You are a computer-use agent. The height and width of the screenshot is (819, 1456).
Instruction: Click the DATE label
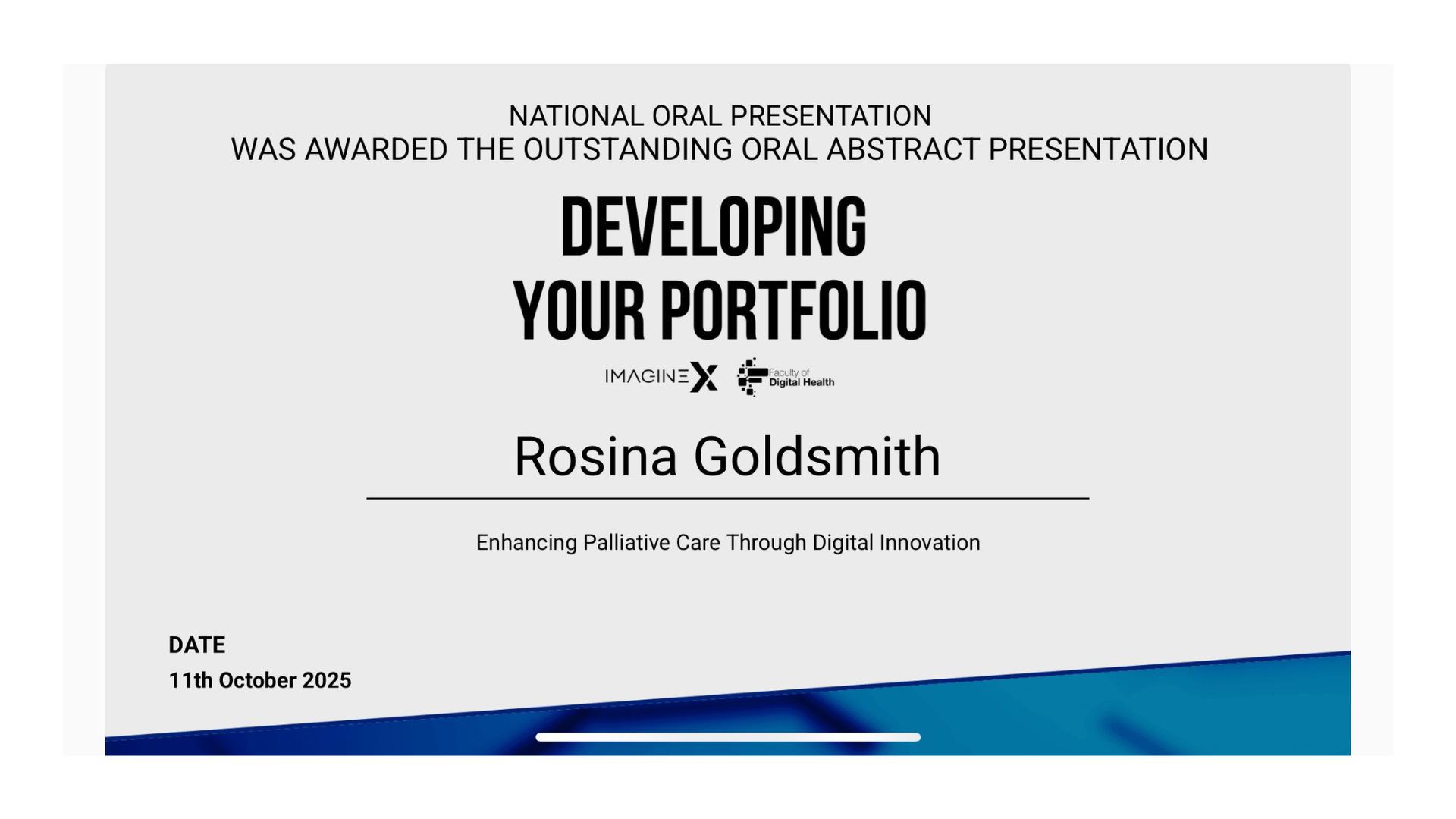tap(196, 645)
